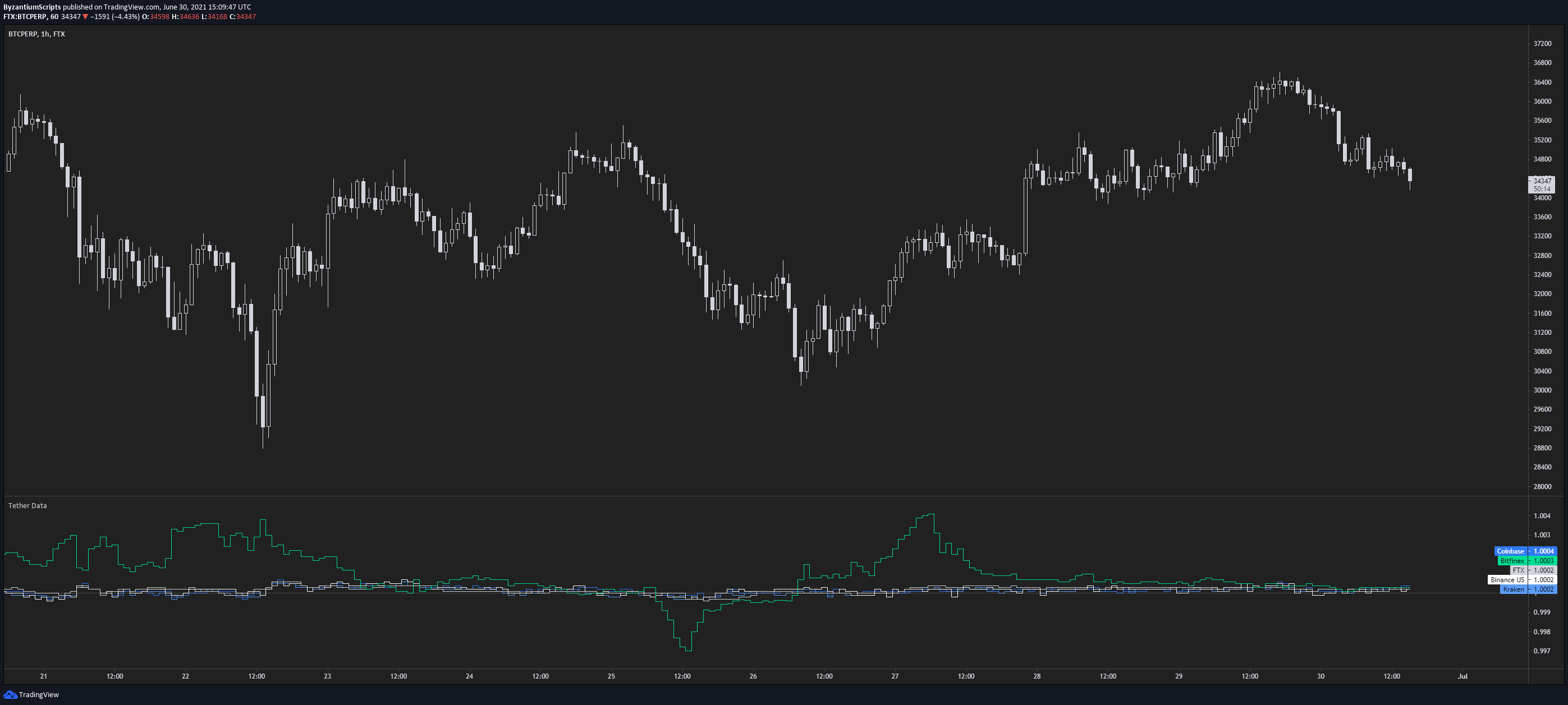Click the 'TradingView' wordmark at bottom left
Screen dimensions: 1568x705
pos(39,695)
